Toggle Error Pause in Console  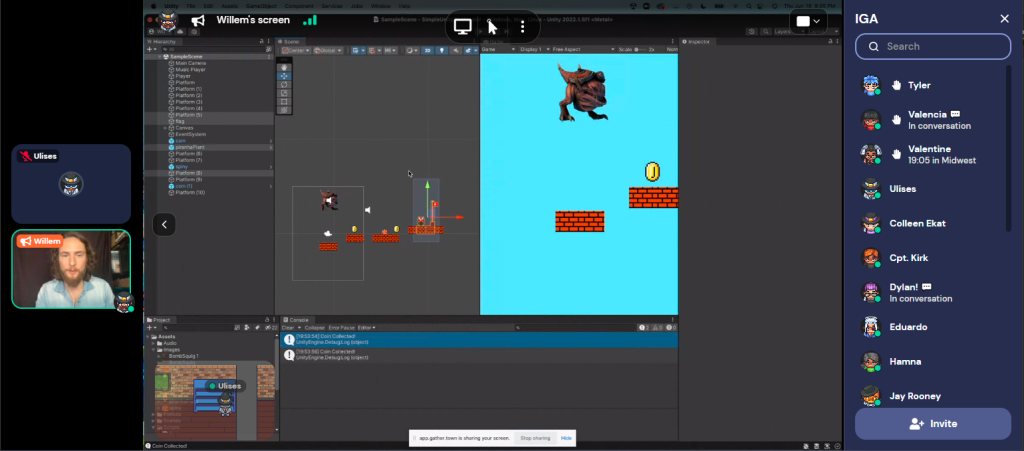coord(342,327)
